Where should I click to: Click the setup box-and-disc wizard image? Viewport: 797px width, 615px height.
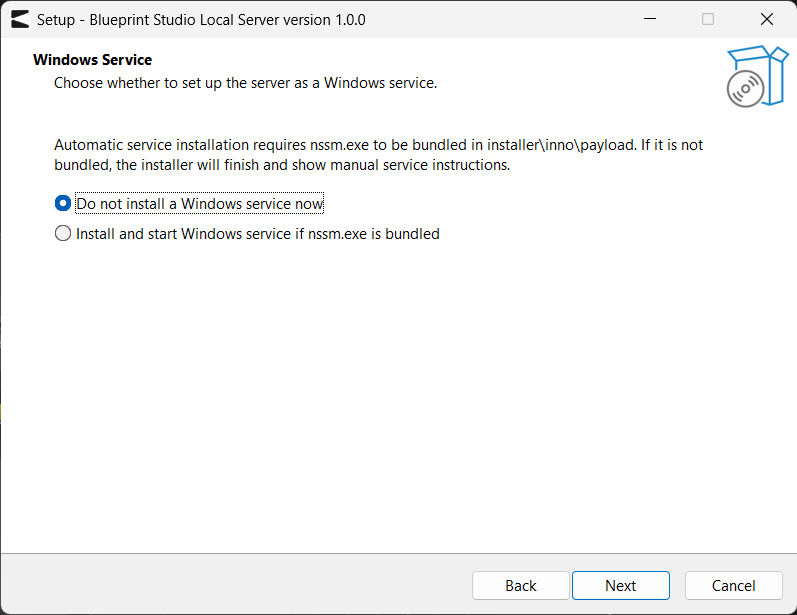[757, 76]
